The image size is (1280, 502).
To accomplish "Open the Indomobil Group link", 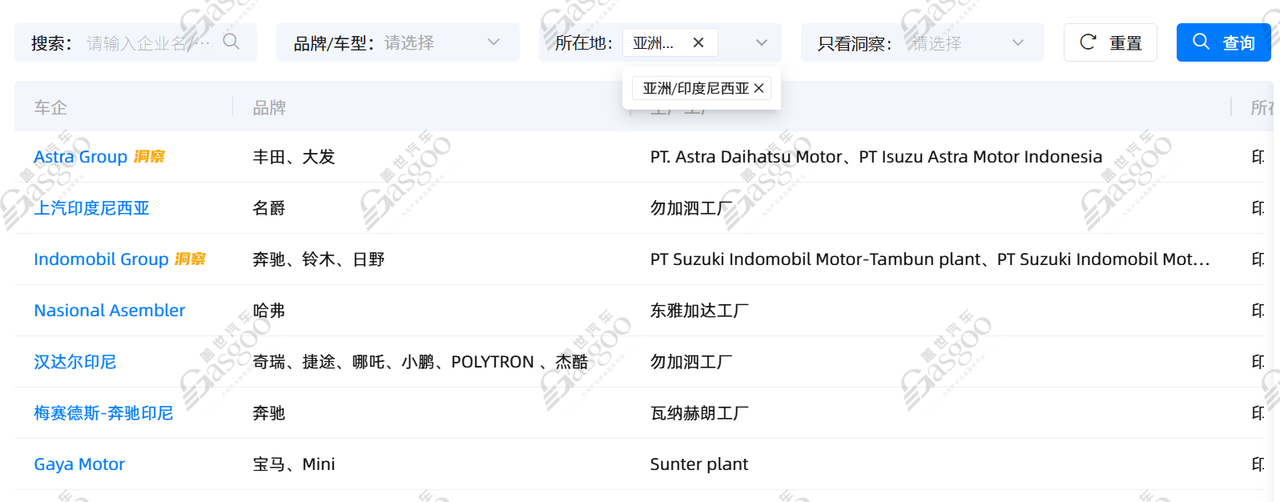I will (x=100, y=259).
